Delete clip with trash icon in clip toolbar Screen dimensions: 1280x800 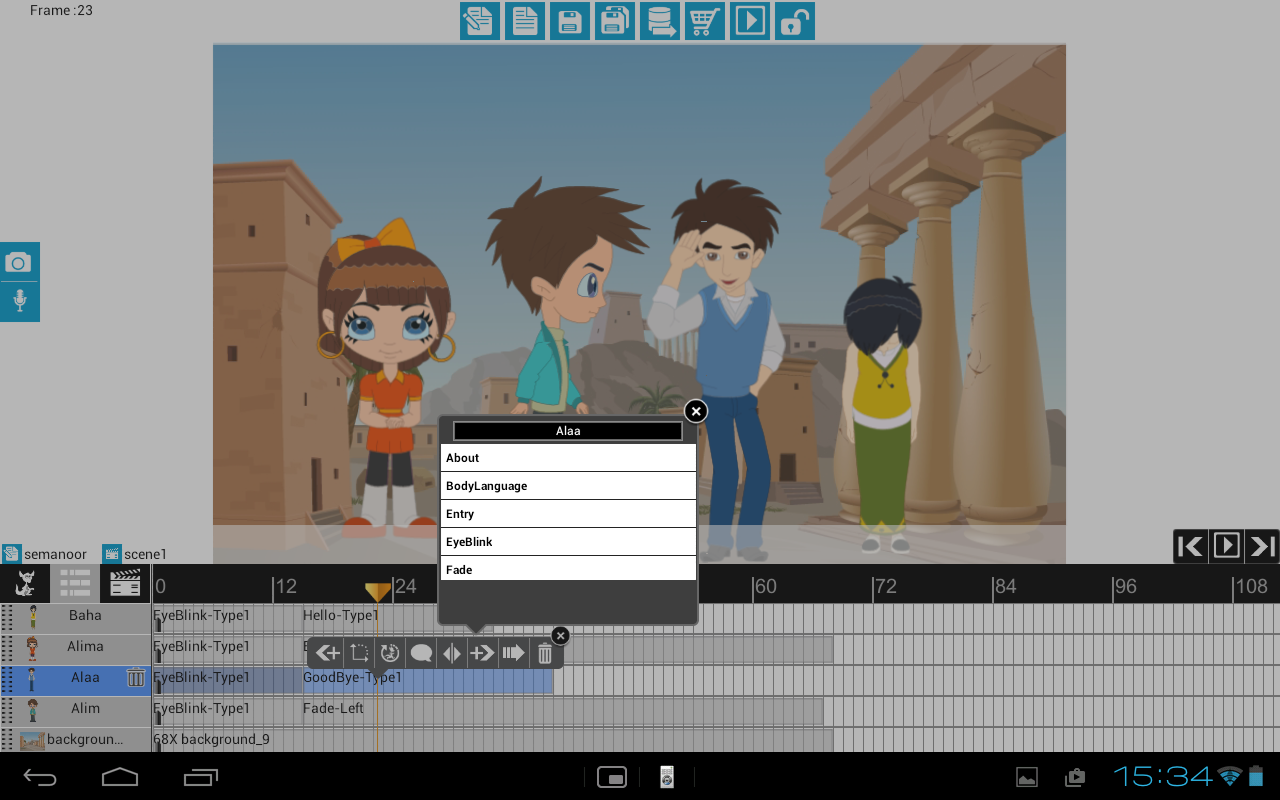pos(544,654)
